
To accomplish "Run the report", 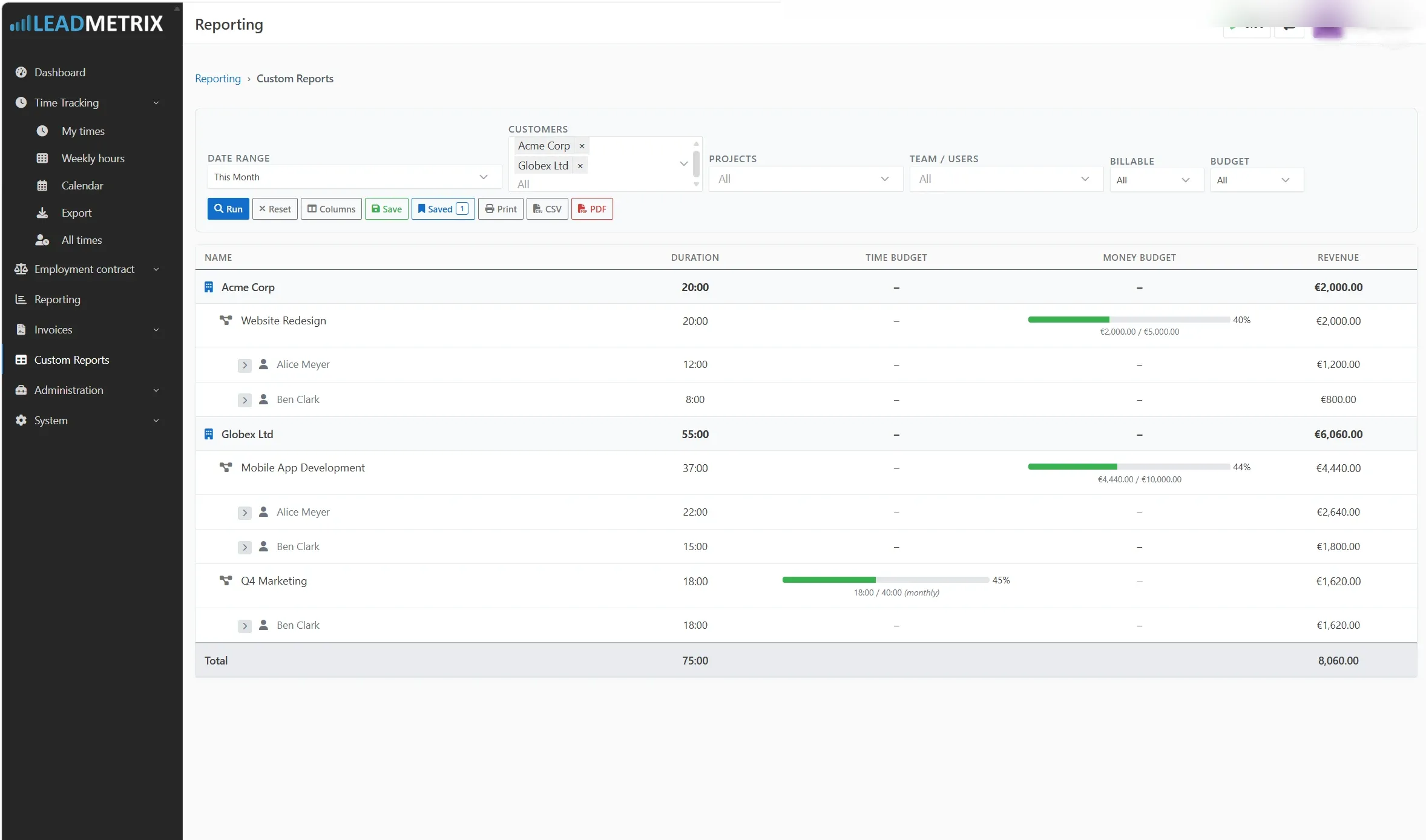I will tap(228, 209).
